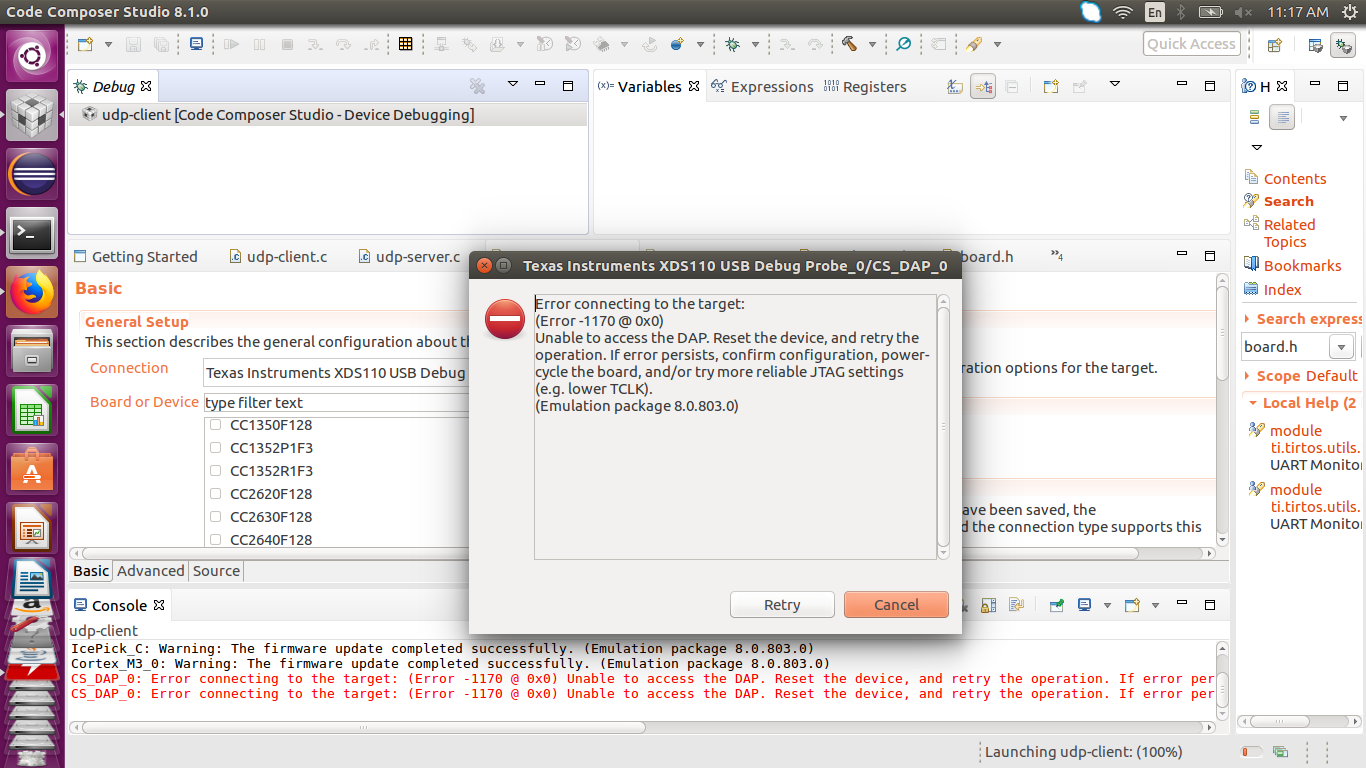The width and height of the screenshot is (1366, 768).
Task: Click the Pin Console icon
Action: (1056, 605)
